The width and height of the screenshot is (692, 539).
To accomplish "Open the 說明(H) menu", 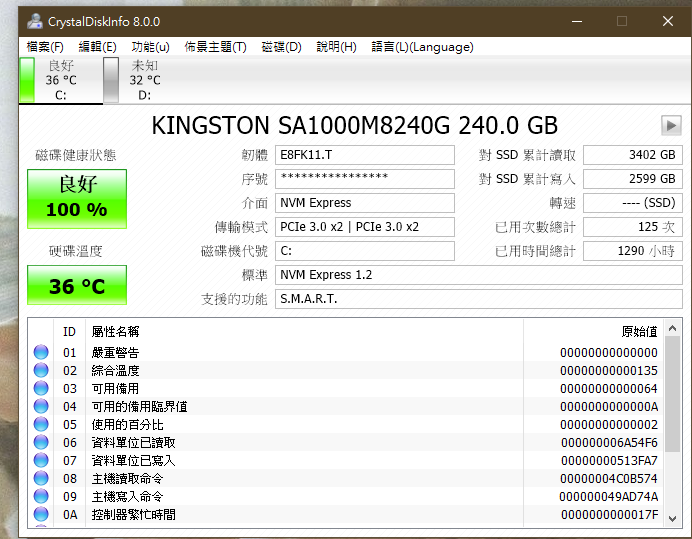I will pyautogui.click(x=336, y=46).
